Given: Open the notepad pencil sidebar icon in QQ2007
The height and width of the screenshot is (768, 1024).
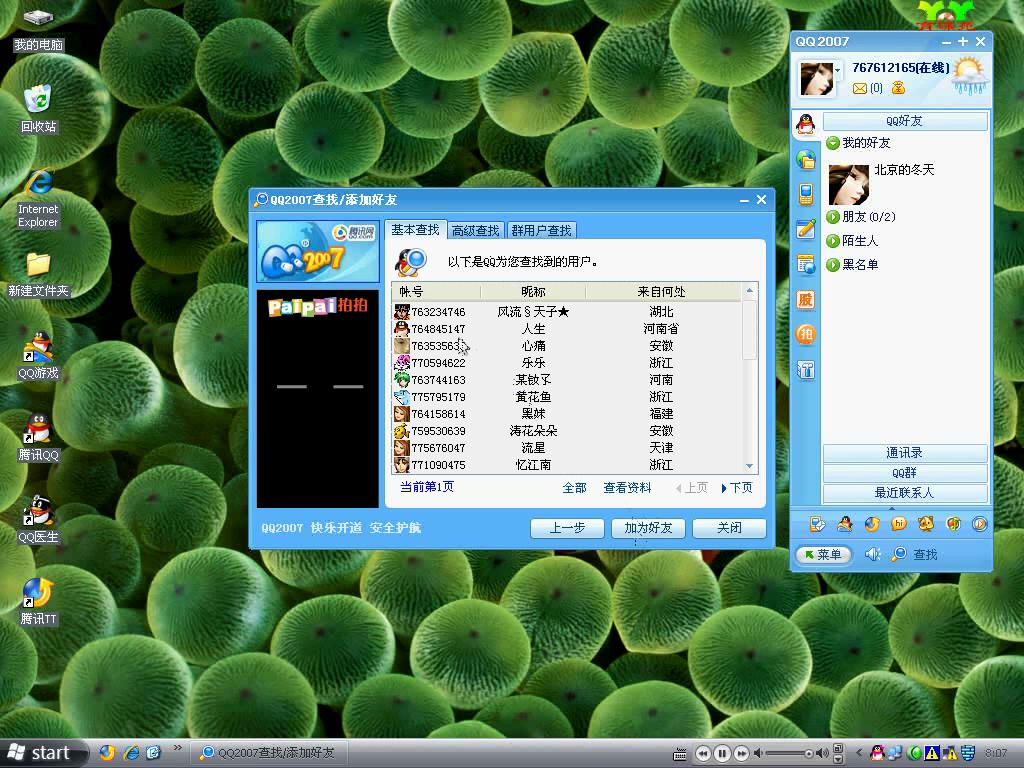Looking at the screenshot, I should 806,229.
